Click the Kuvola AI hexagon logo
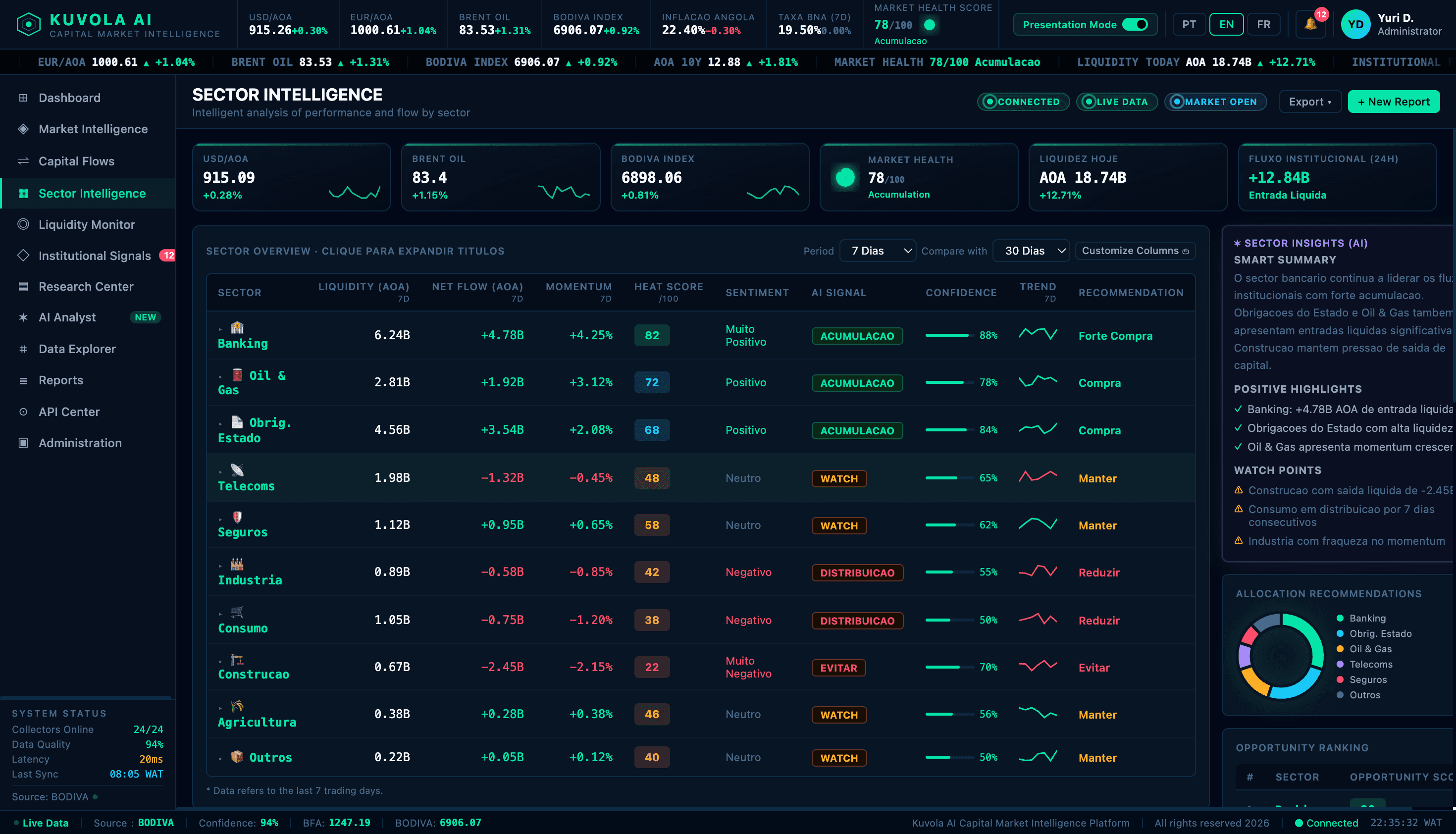 tap(29, 24)
